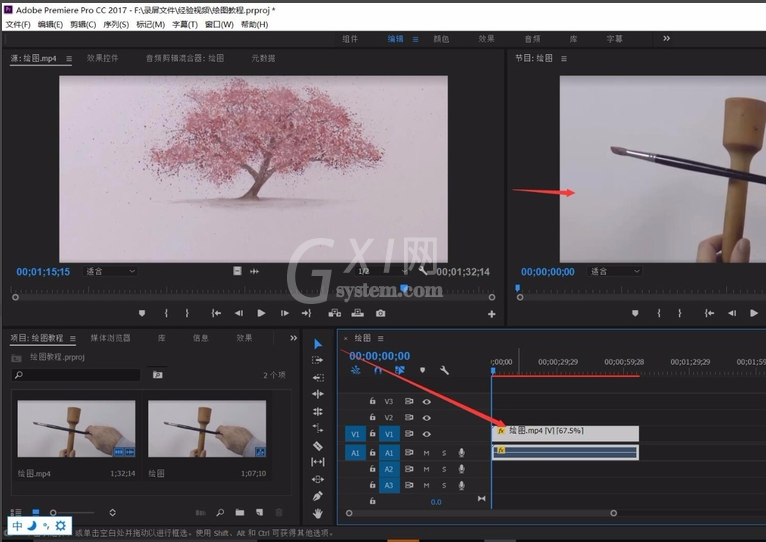Select the Hand tool
766x542 pixels.
(x=318, y=513)
